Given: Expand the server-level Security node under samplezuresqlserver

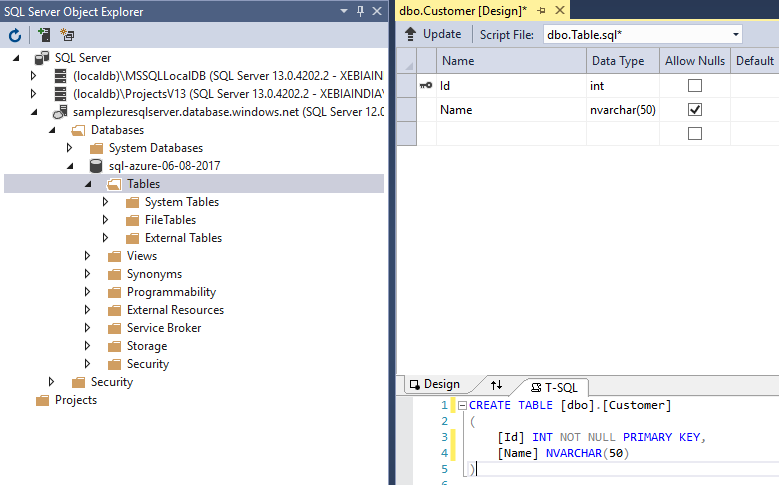Looking at the screenshot, I should tap(51, 382).
